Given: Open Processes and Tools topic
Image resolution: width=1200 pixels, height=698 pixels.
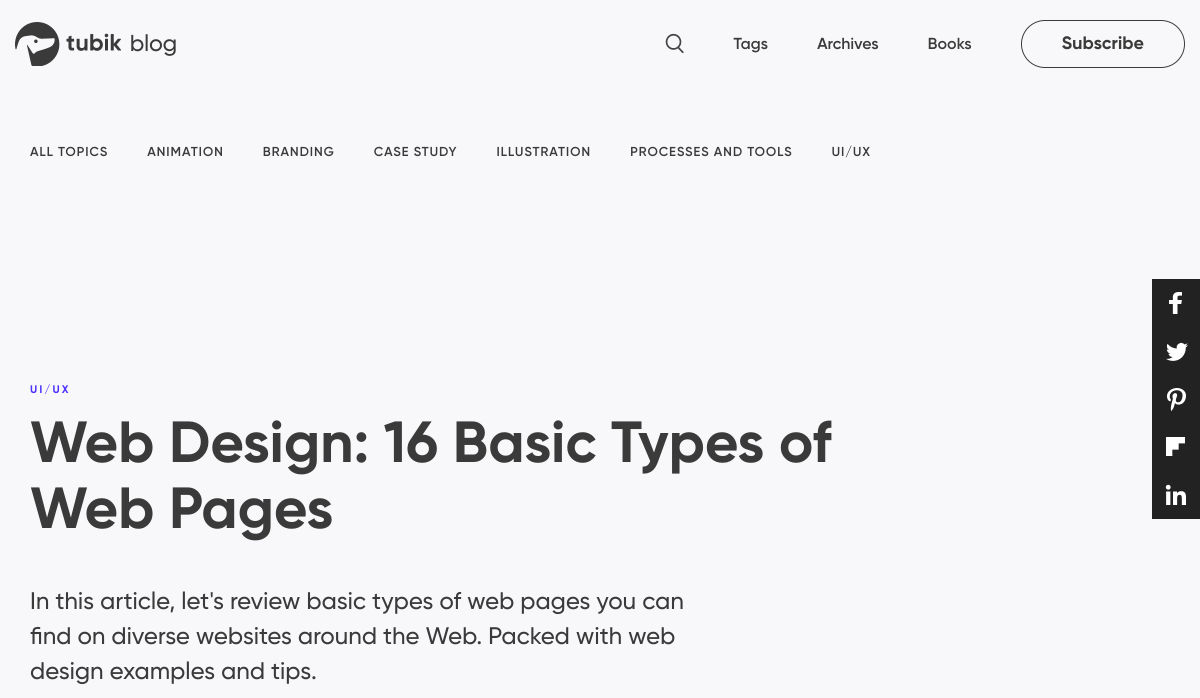Looking at the screenshot, I should pyautogui.click(x=711, y=152).
